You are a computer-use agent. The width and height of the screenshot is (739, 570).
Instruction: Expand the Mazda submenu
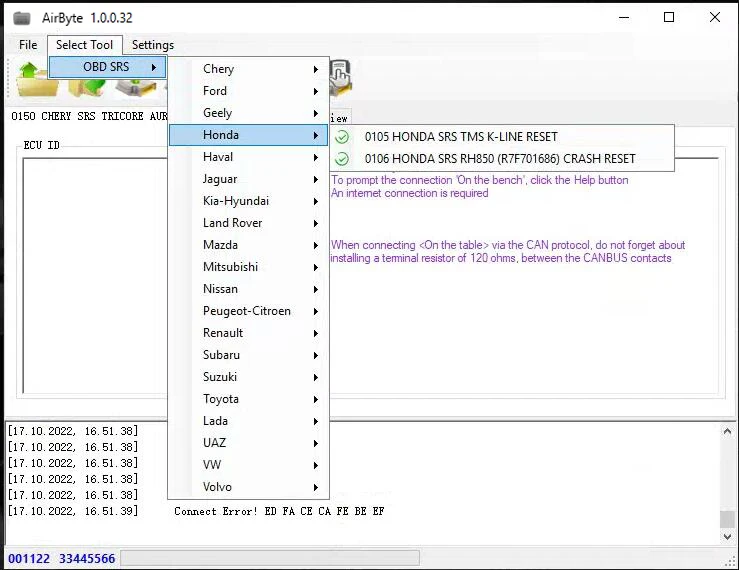coord(248,245)
